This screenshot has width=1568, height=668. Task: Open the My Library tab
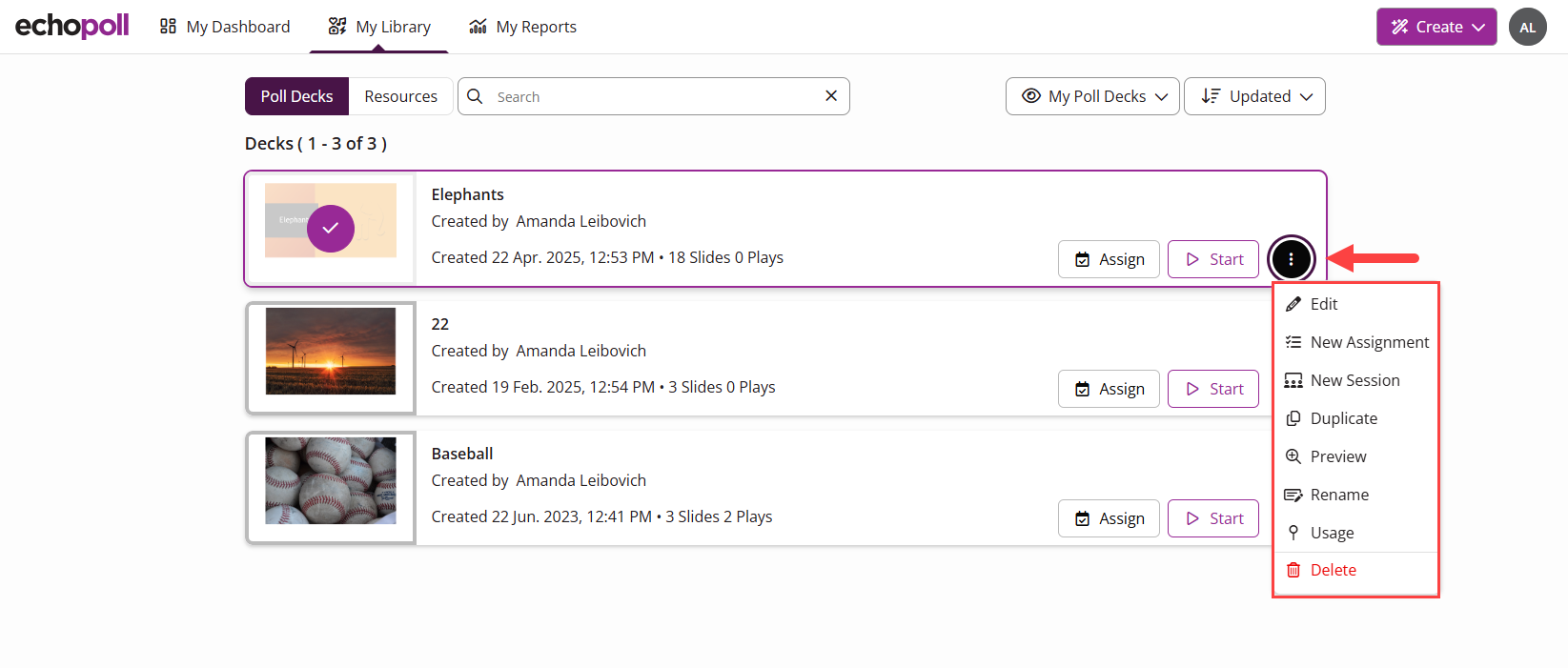point(379,27)
